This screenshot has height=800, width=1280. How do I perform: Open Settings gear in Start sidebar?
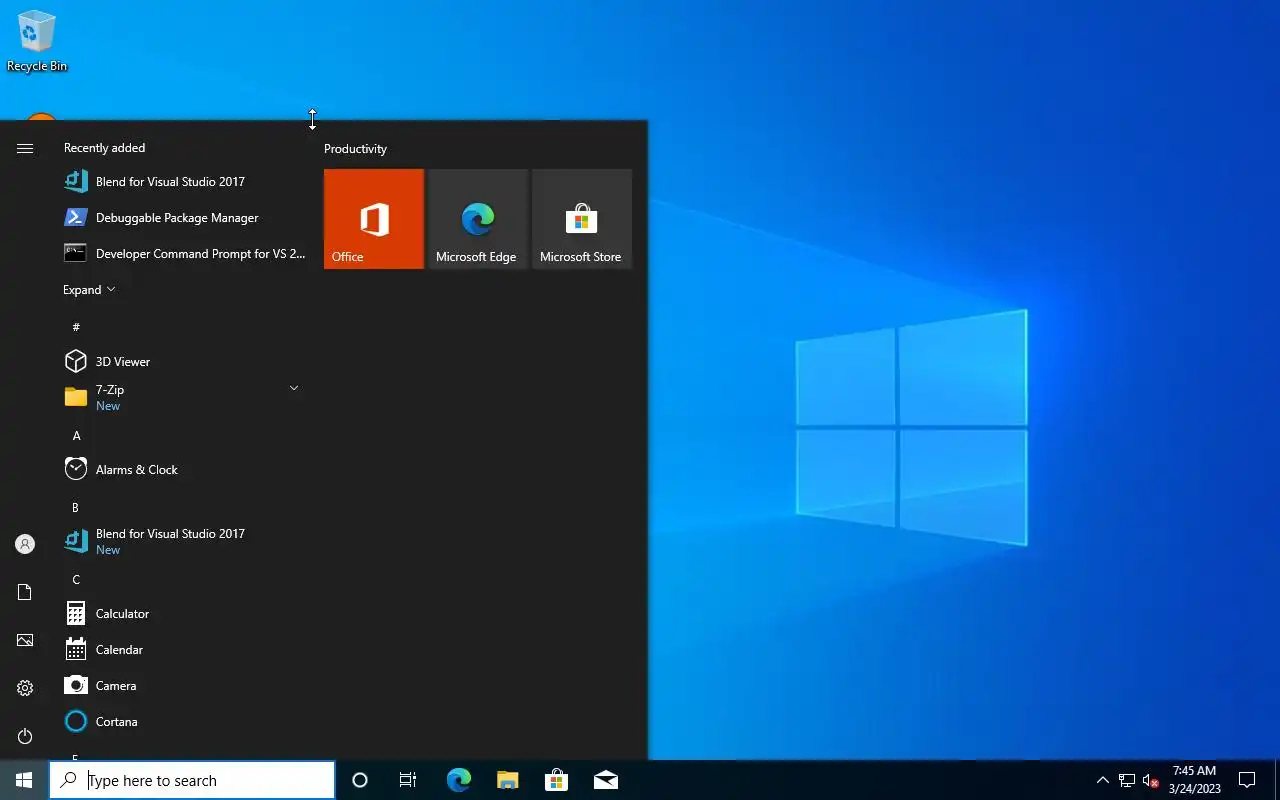(25, 688)
